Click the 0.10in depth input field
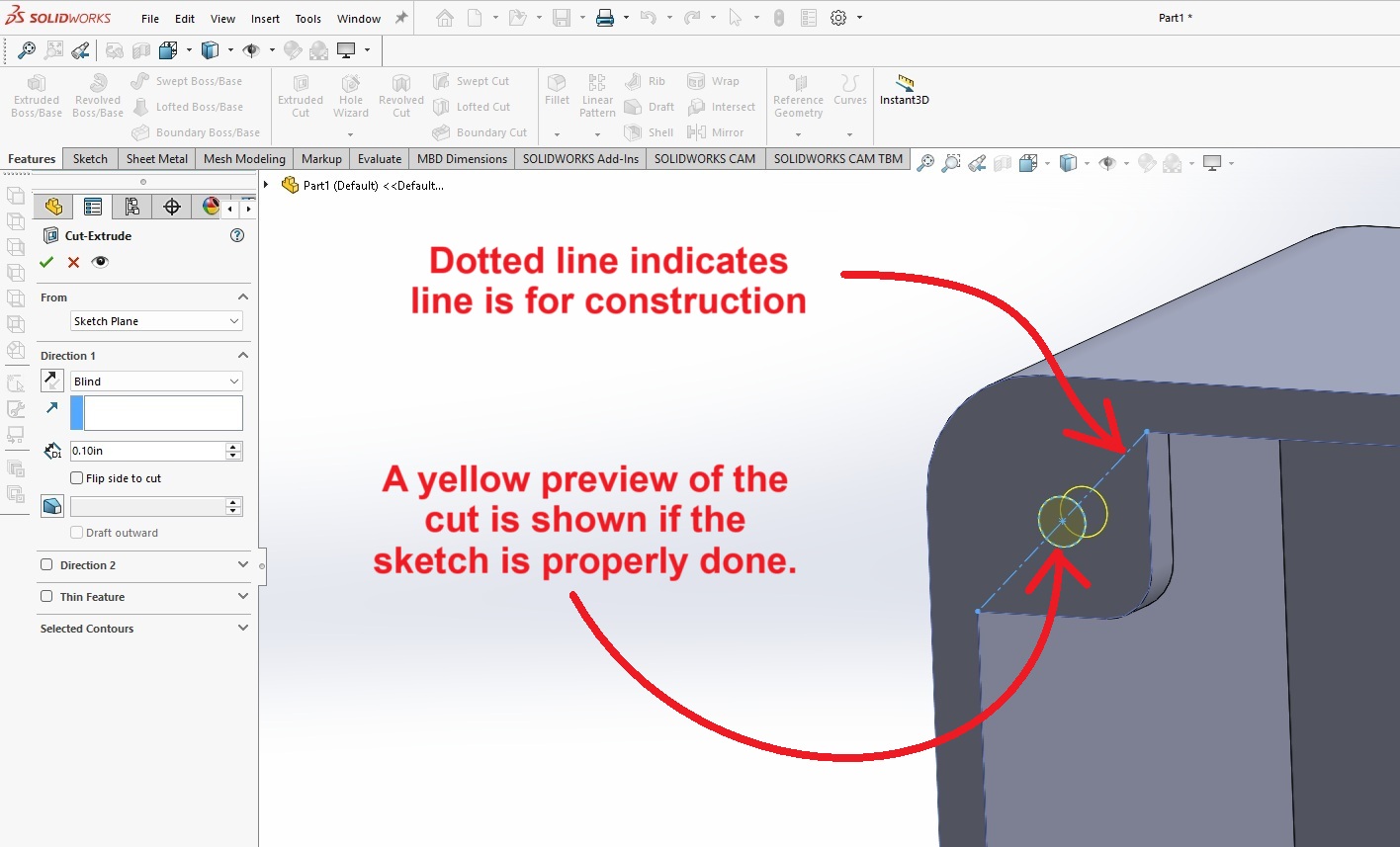Viewport: 1400px width, 847px height. coord(148,451)
